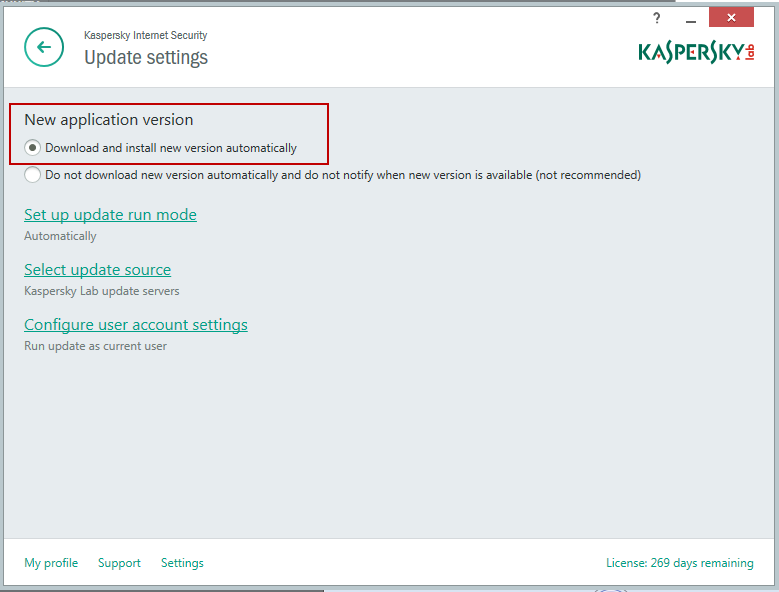The width and height of the screenshot is (779, 592).
Task: Open Settings link in the footer
Action: (x=182, y=563)
